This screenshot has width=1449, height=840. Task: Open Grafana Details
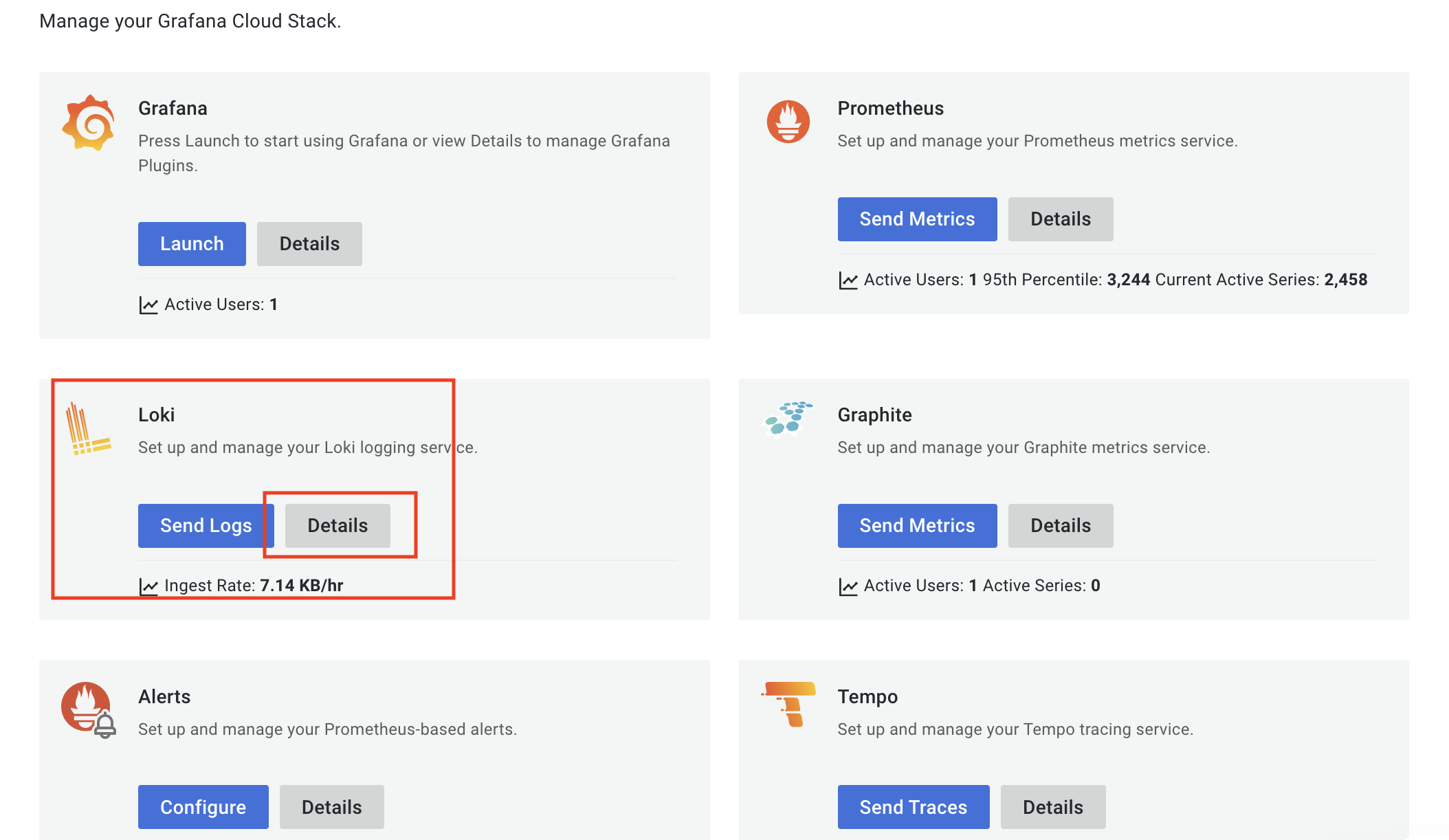point(309,244)
